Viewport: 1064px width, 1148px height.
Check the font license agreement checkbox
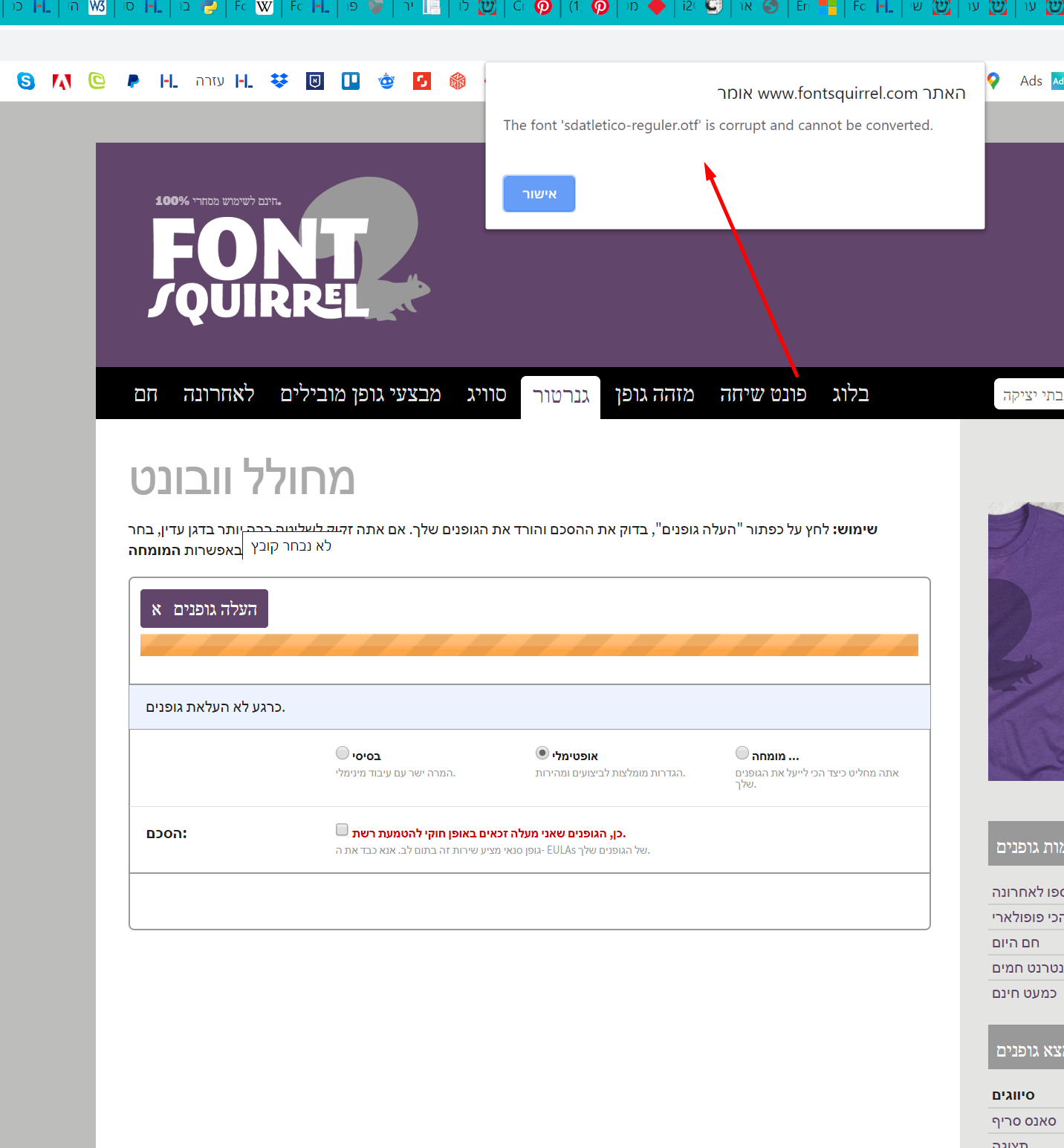(342, 829)
